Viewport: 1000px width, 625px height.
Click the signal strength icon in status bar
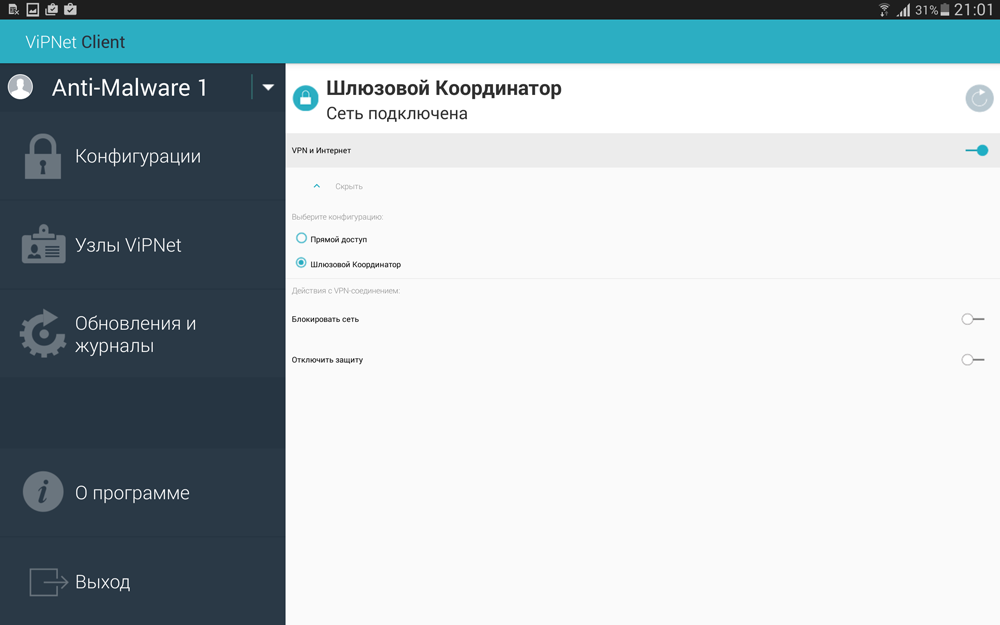click(x=903, y=10)
